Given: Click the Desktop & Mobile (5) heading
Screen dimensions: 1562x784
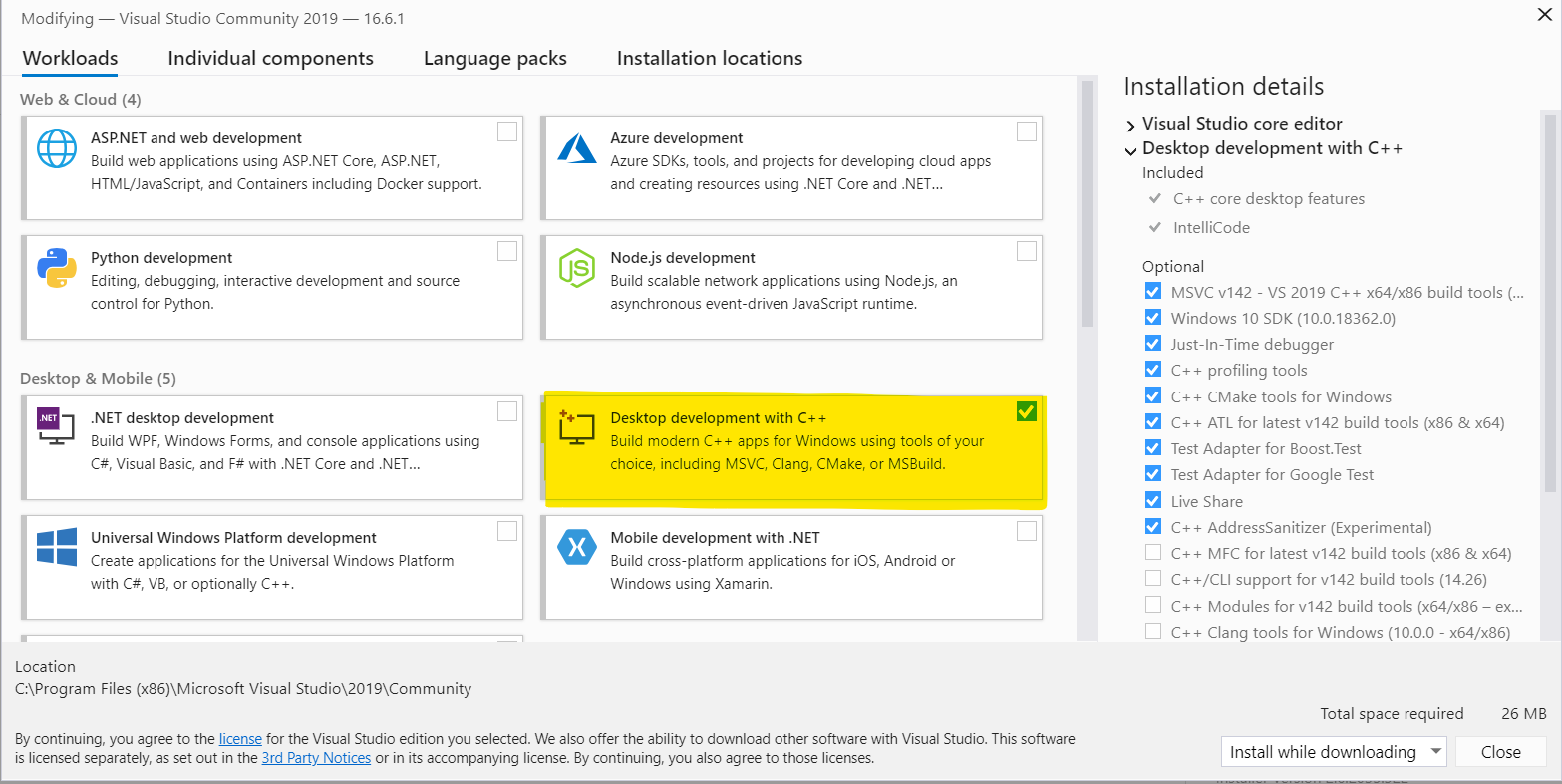Looking at the screenshot, I should pyautogui.click(x=98, y=379).
